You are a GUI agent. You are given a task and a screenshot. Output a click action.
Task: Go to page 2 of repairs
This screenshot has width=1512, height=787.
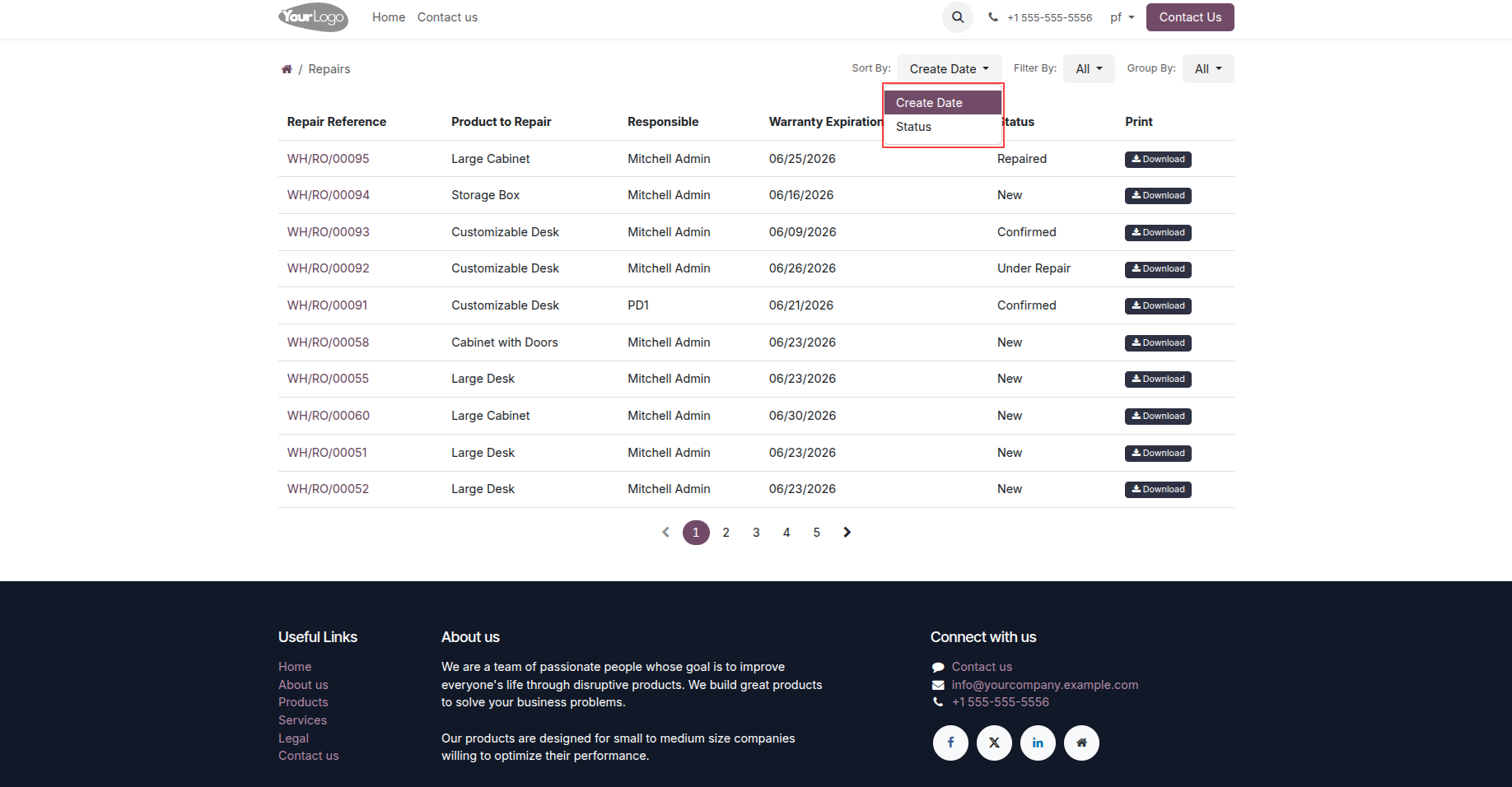click(726, 533)
